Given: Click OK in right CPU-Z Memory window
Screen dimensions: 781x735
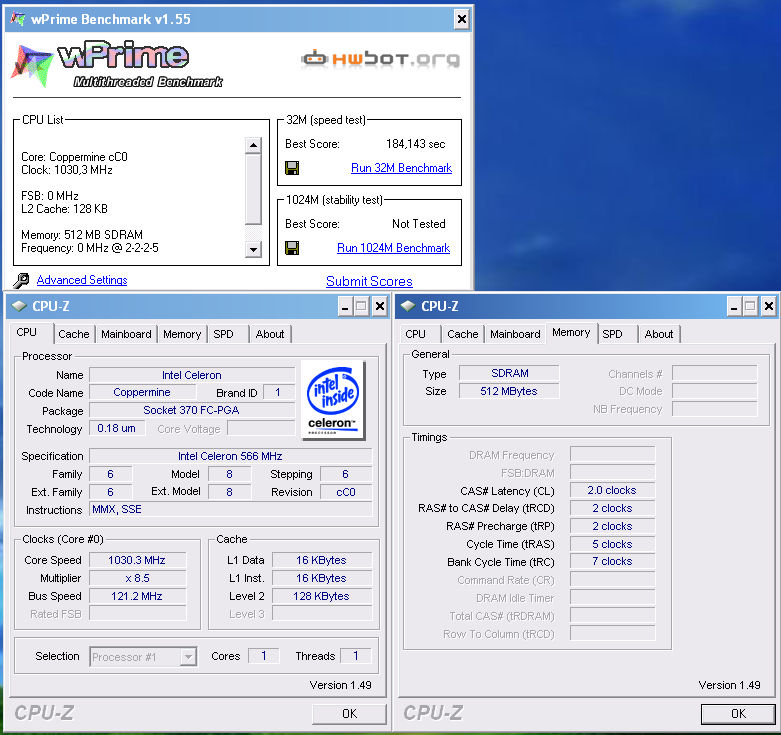Looking at the screenshot, I should [738, 714].
